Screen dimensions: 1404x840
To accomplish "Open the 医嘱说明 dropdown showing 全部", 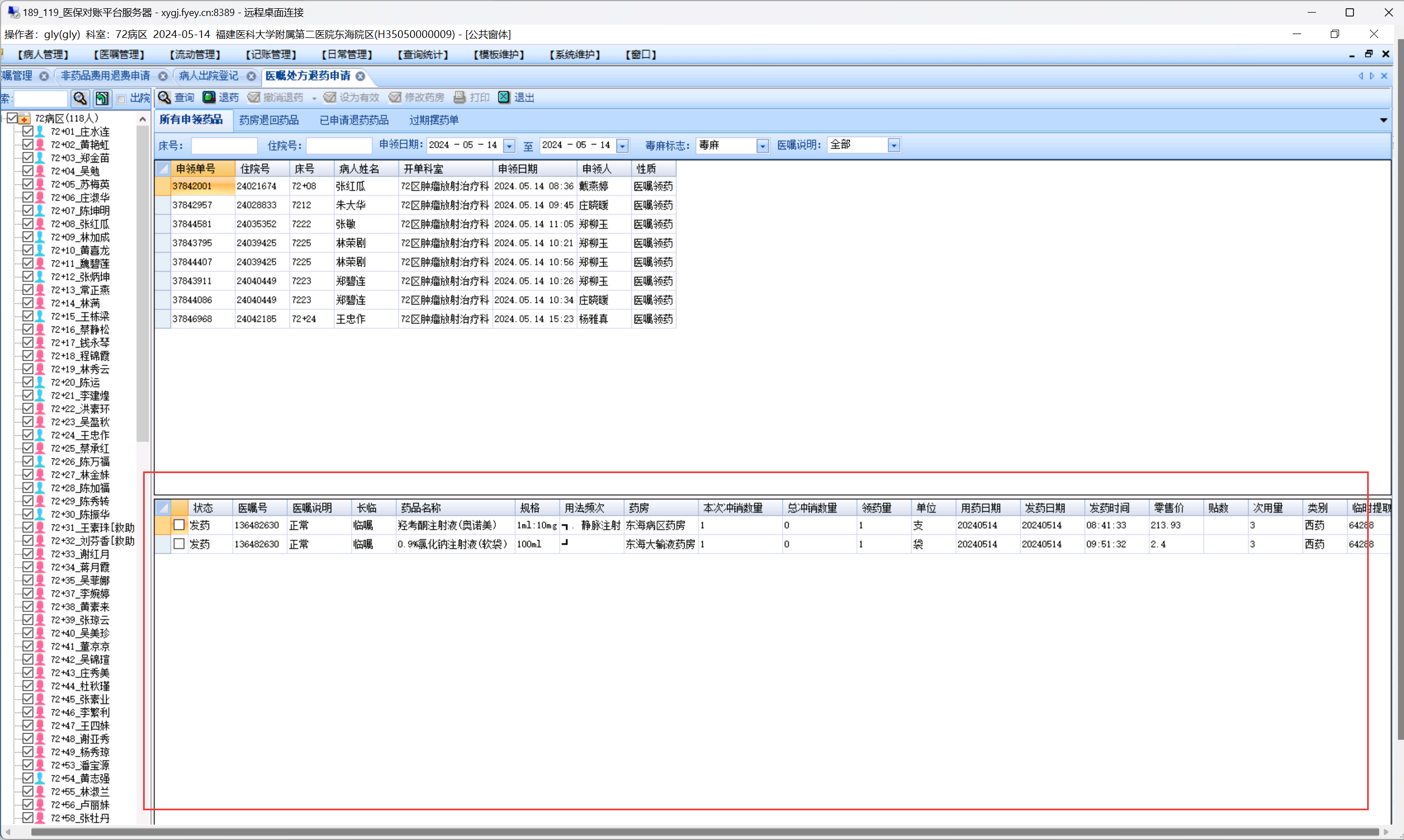I will pyautogui.click(x=894, y=146).
